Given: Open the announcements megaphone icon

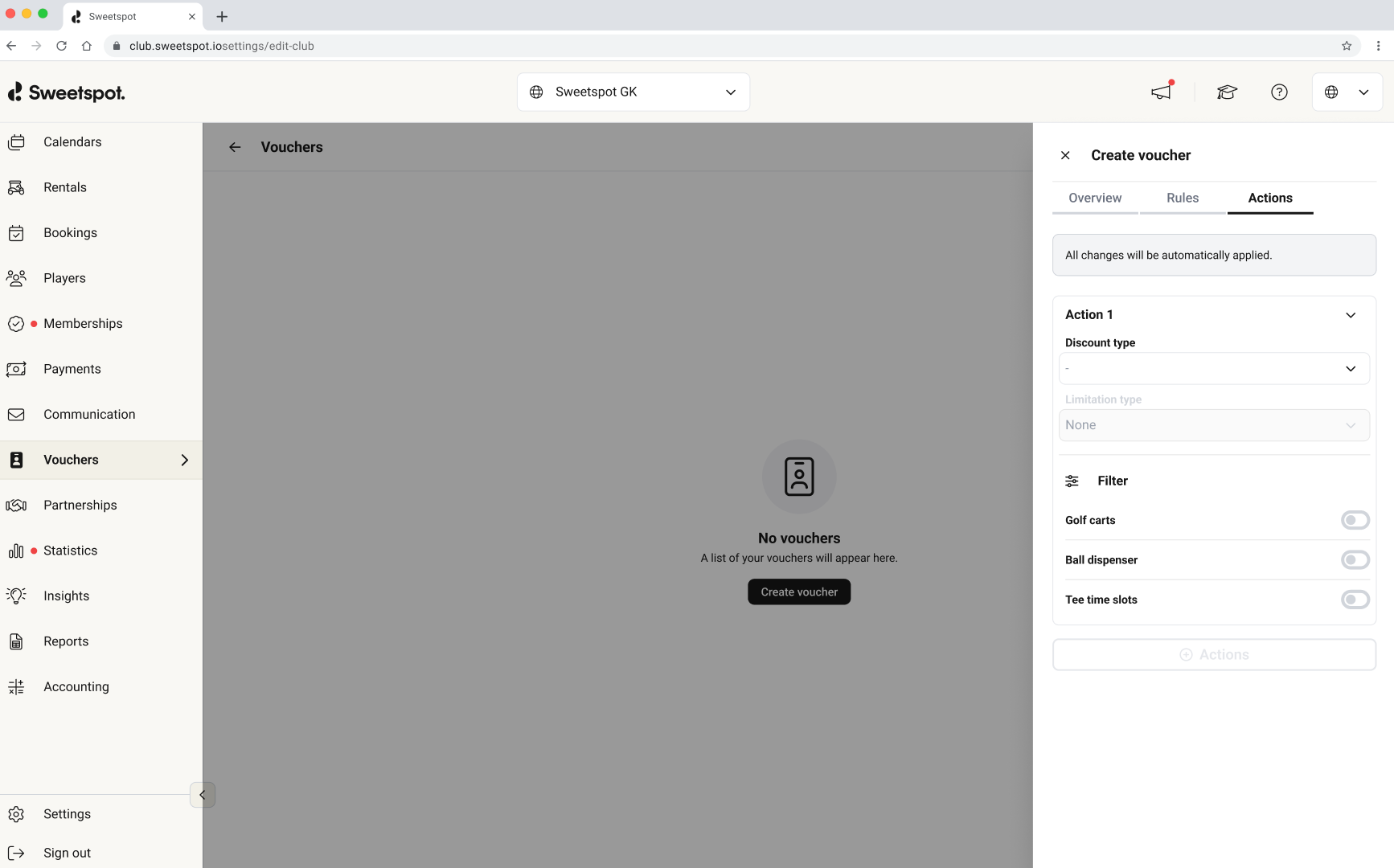Looking at the screenshot, I should (x=1162, y=92).
